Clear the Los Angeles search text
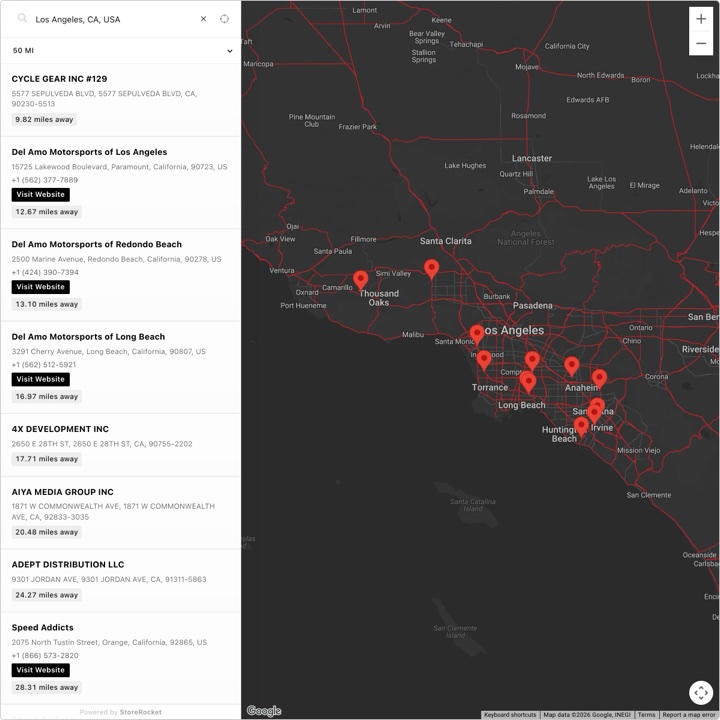This screenshot has width=720, height=720. pyautogui.click(x=203, y=19)
